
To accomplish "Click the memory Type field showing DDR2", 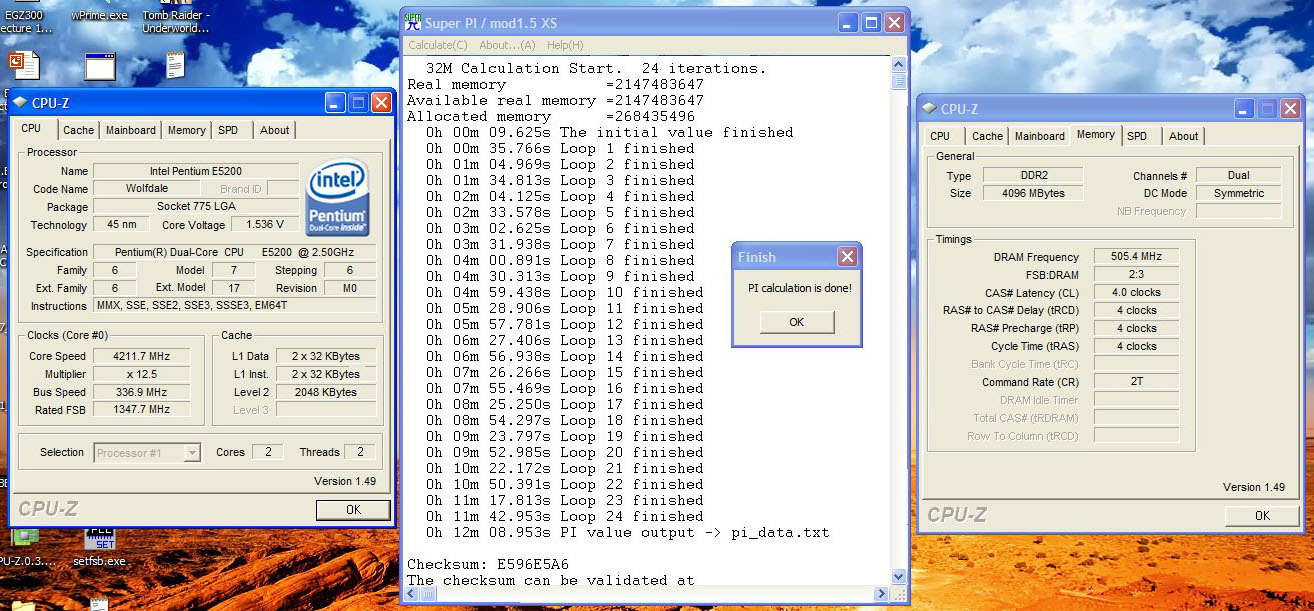I will 1033,175.
